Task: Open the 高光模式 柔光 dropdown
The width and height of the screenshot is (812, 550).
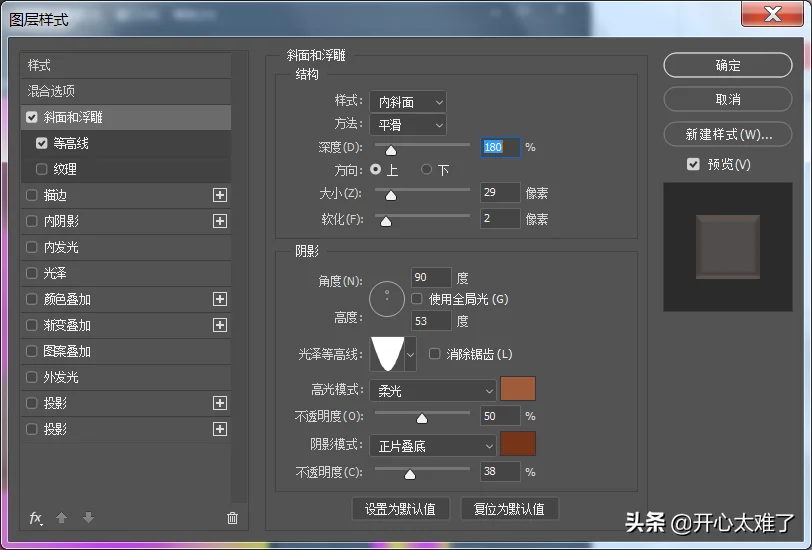Action: 433,390
